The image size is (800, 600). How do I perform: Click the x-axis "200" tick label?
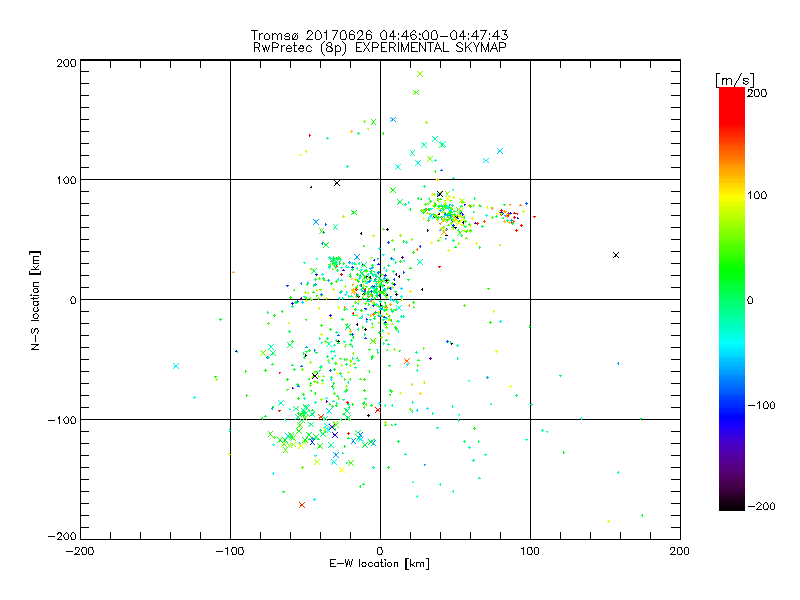point(680,552)
